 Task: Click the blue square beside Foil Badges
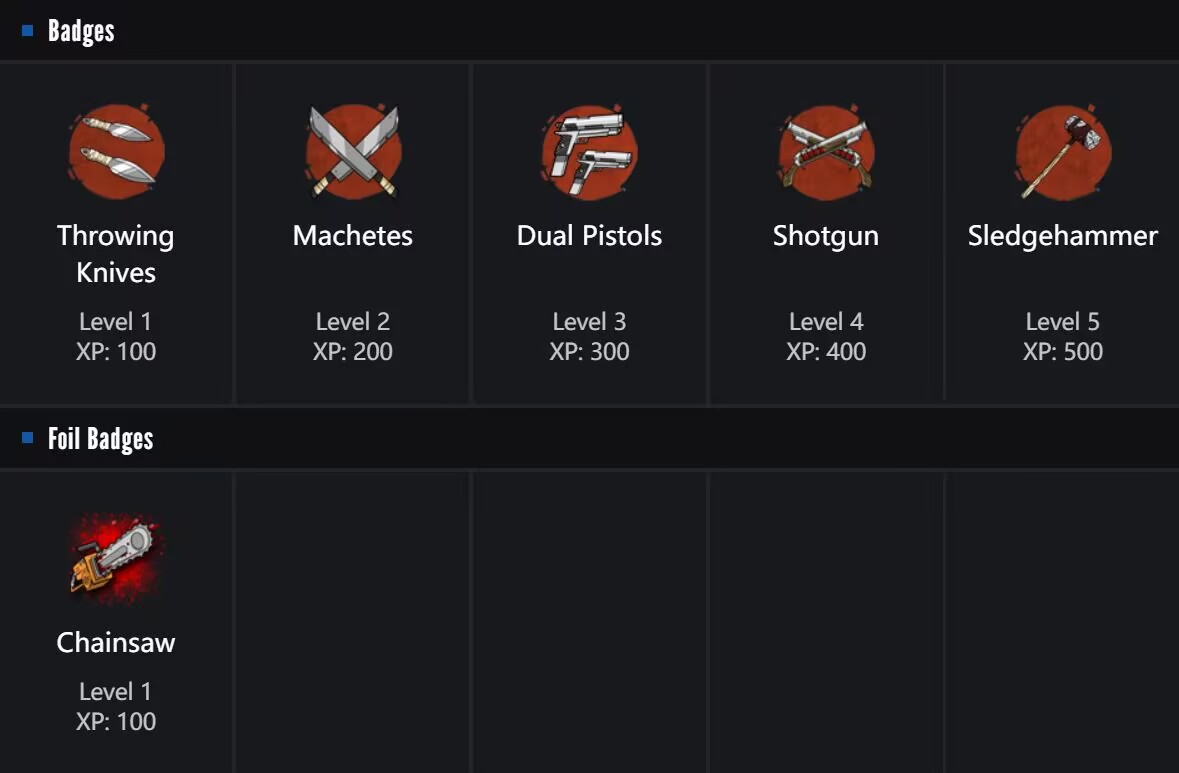click(x=28, y=438)
